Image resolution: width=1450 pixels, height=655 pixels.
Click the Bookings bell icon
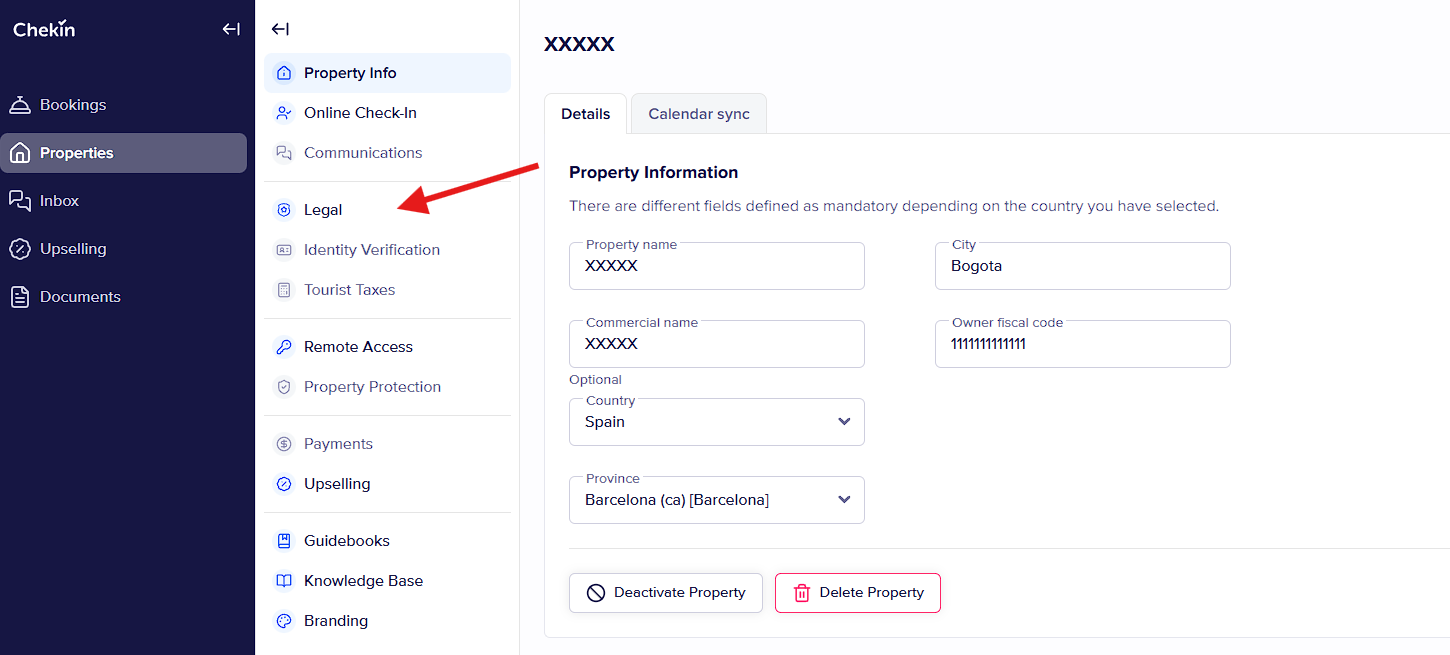coord(19,105)
